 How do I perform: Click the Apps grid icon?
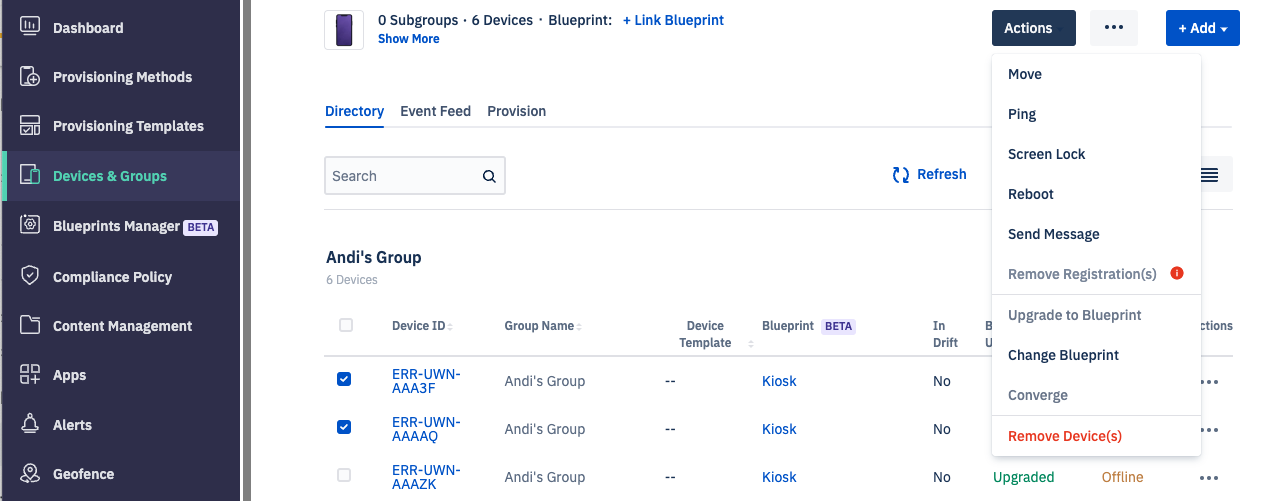point(30,375)
